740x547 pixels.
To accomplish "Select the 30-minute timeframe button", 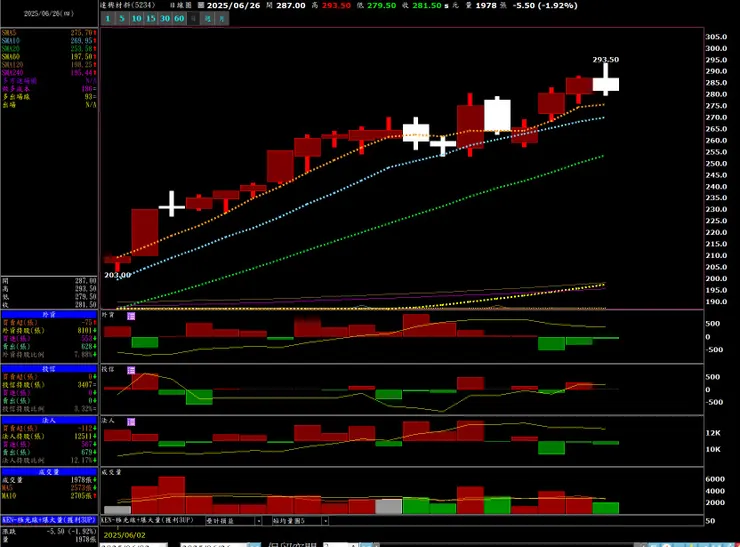I will pyautogui.click(x=165, y=18).
